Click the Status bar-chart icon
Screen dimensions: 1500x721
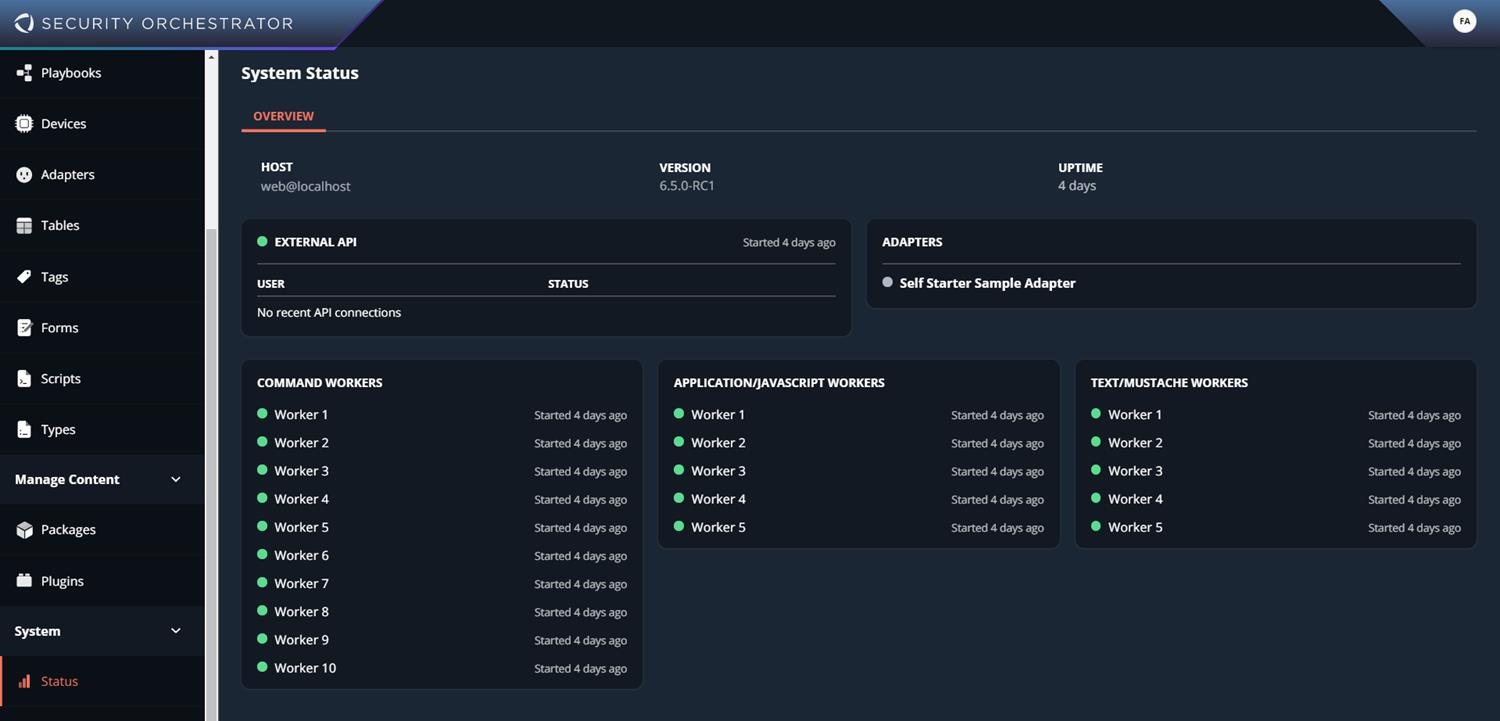pos(24,682)
